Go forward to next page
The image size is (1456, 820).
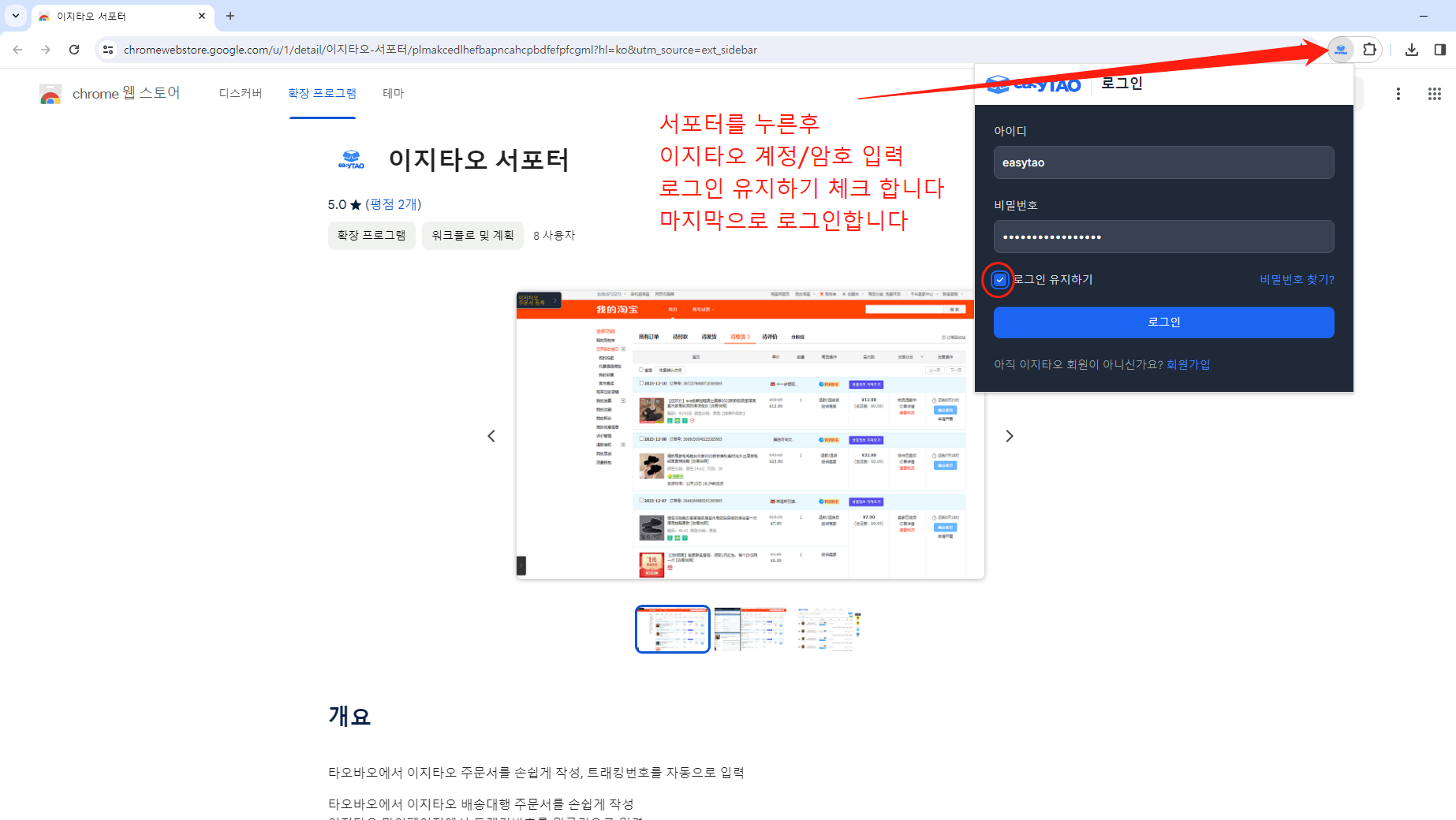(46, 50)
